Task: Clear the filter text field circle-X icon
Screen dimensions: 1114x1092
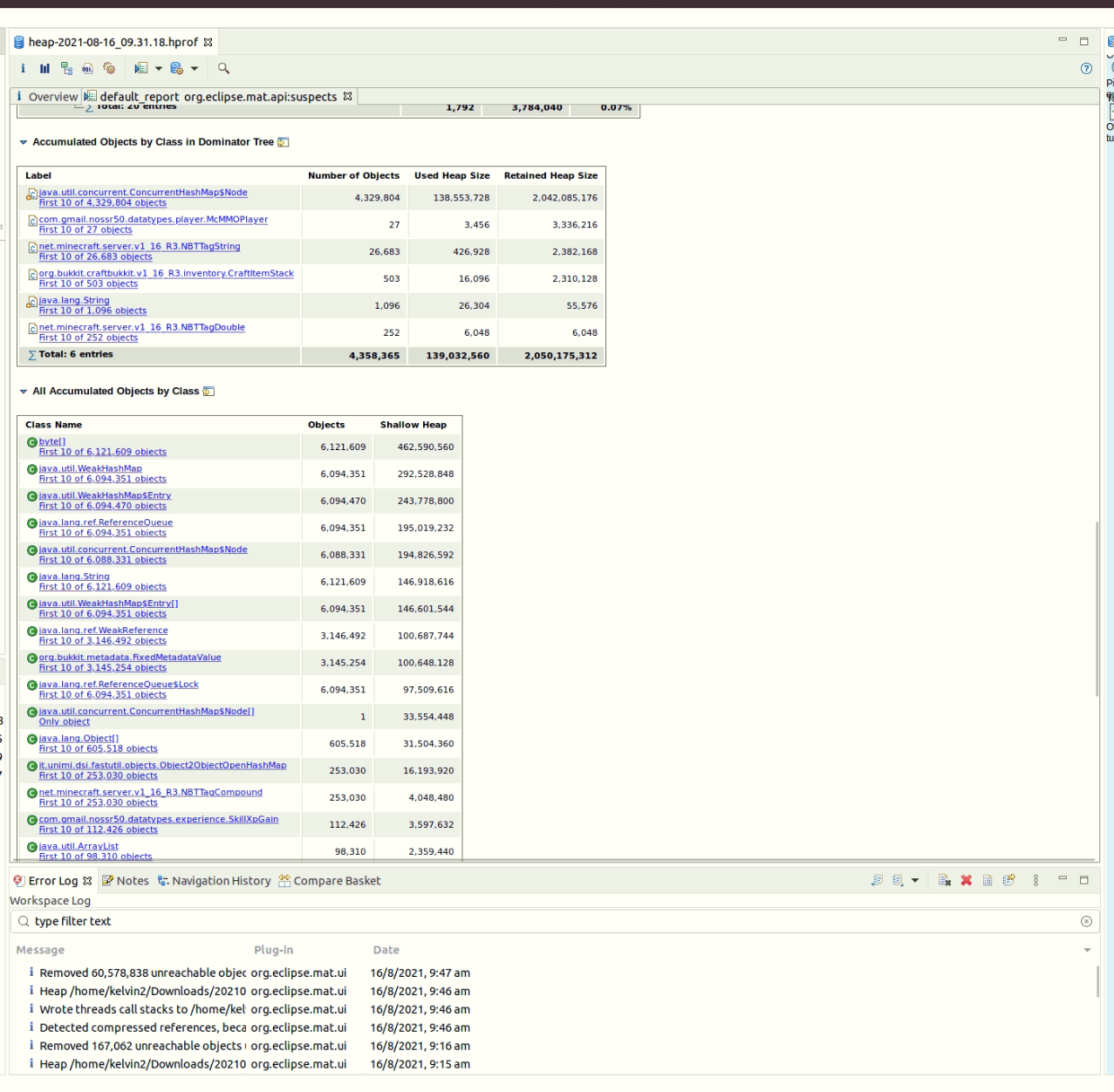Action: click(x=1086, y=921)
